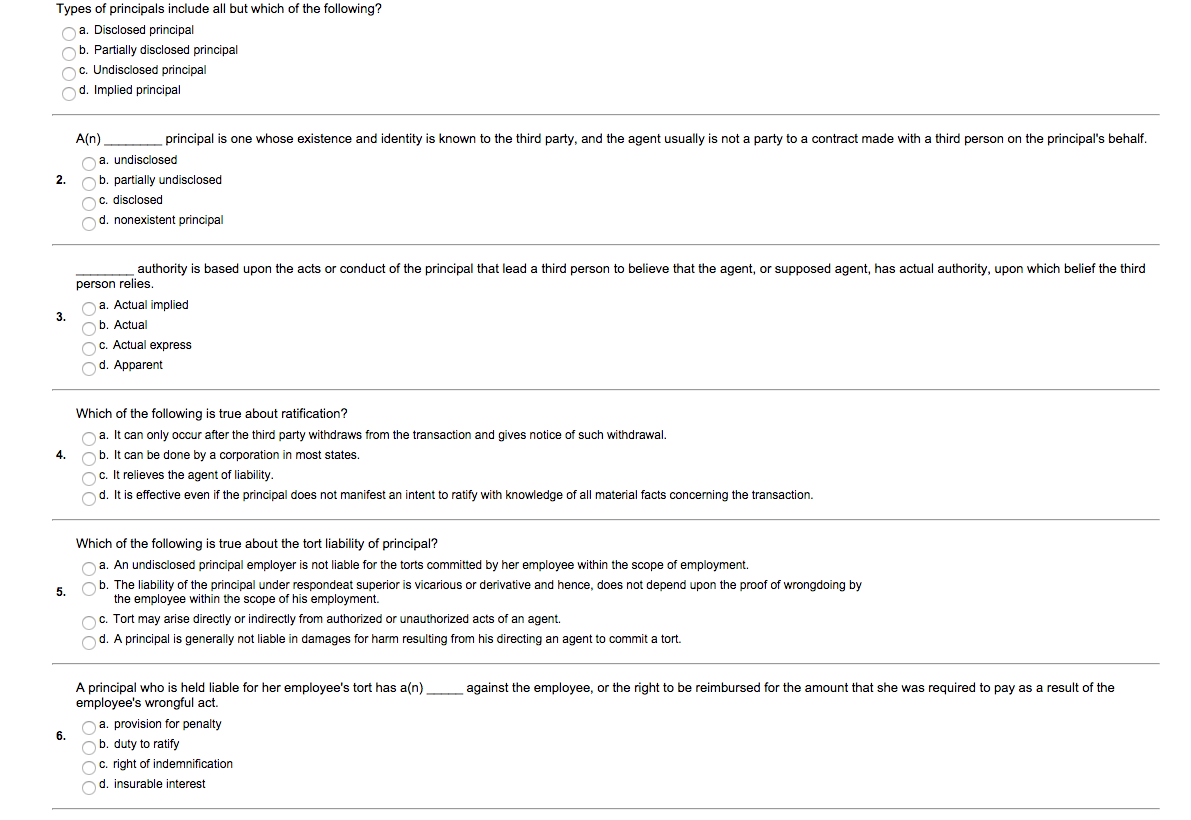Choose respondeat superior vicarious liability answer
The height and width of the screenshot is (820, 1191).
(x=89, y=588)
